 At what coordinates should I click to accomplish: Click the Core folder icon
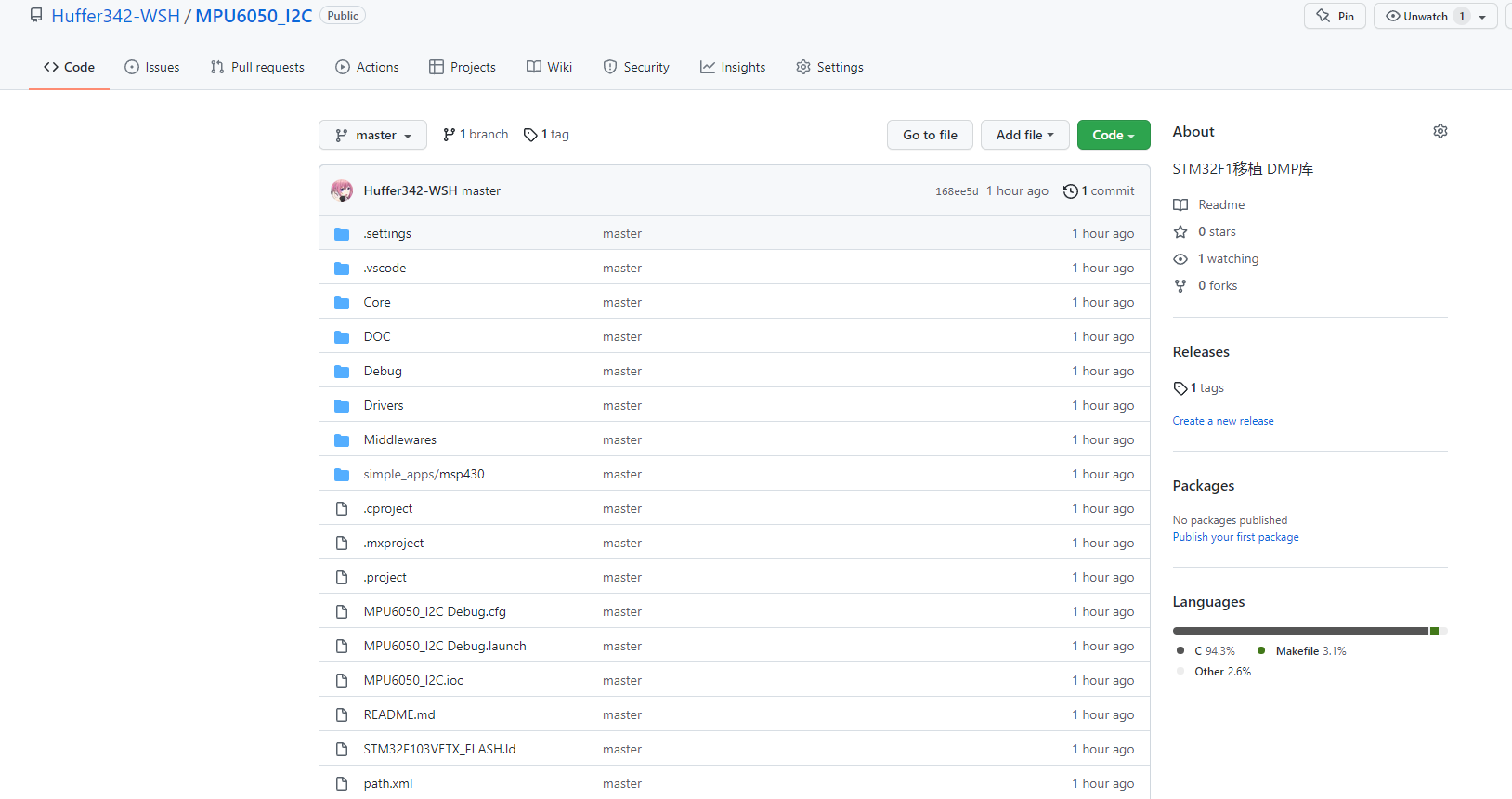tap(342, 303)
